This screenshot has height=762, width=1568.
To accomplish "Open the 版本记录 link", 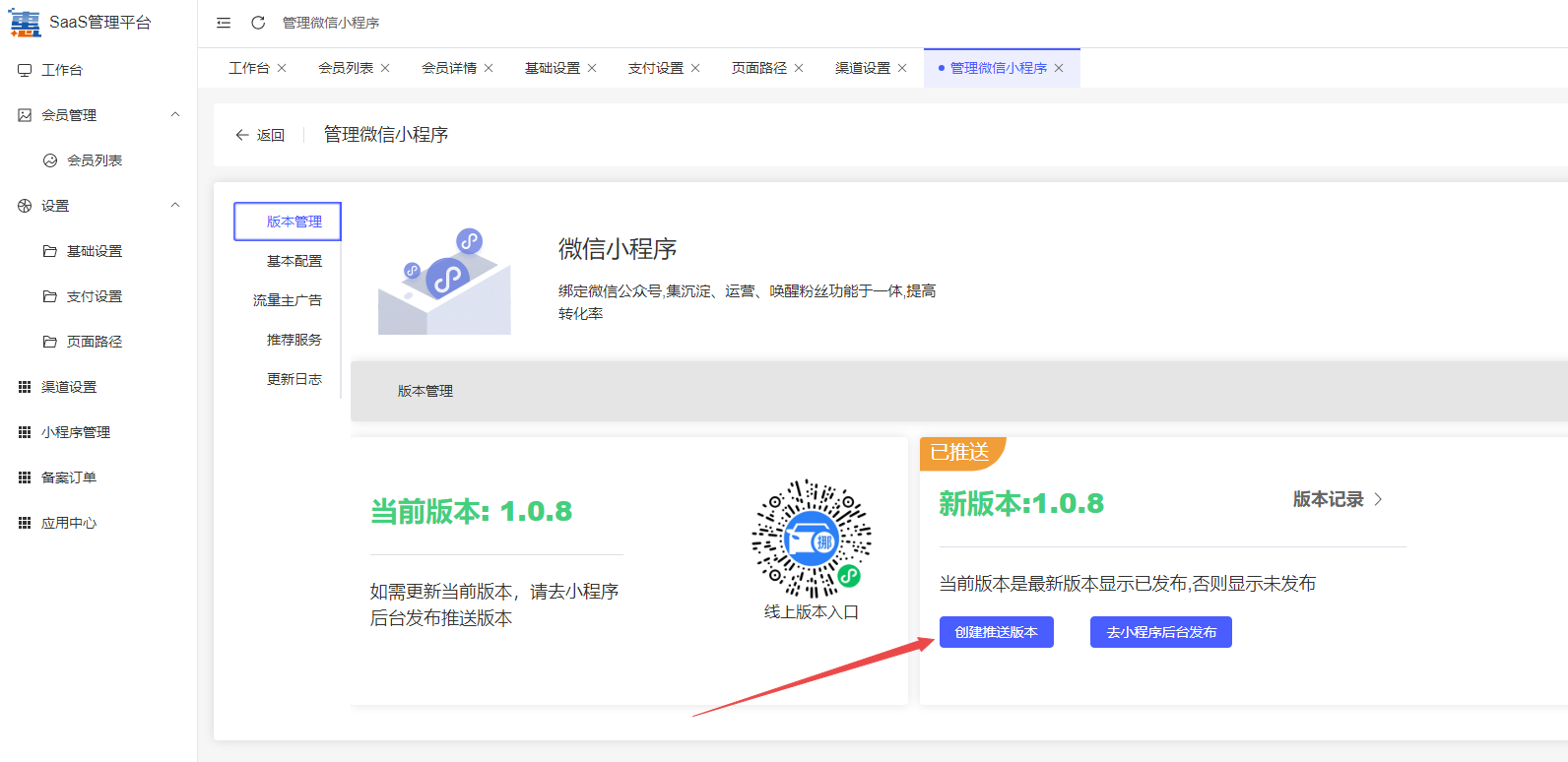I will pos(1329,499).
